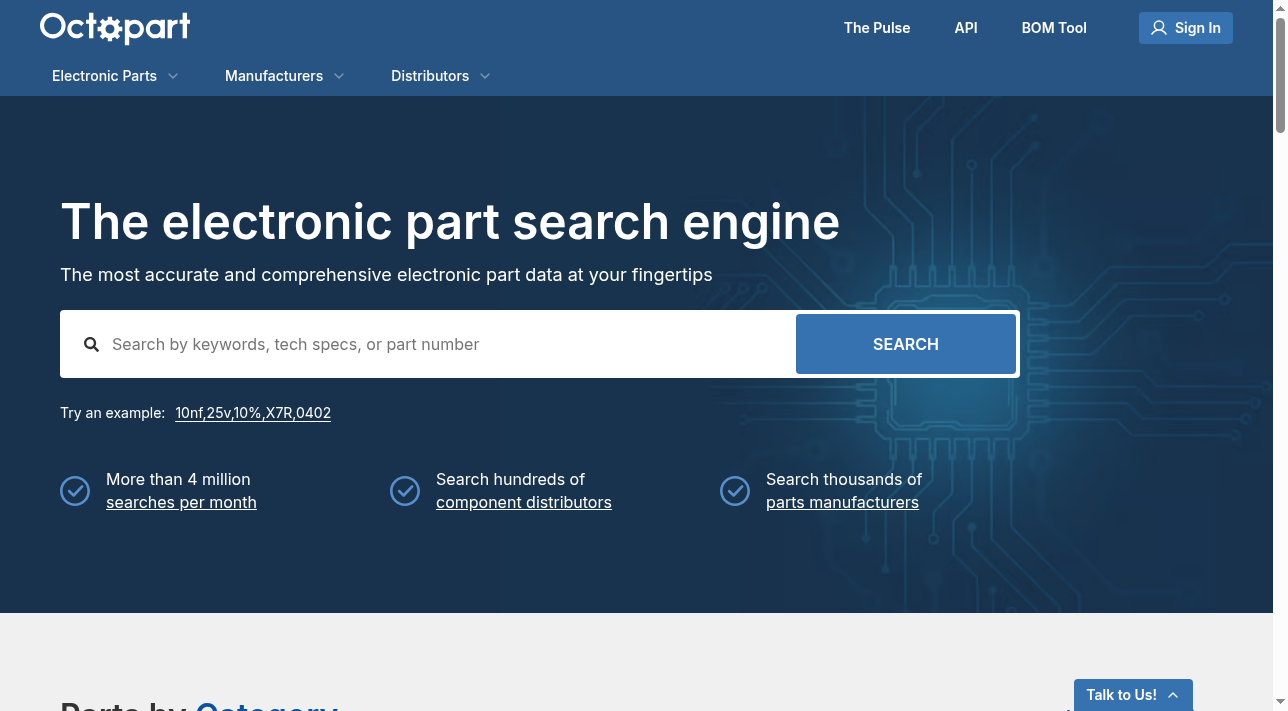The image size is (1288, 711).
Task: Open the Octopart logo home link
Action: (x=115, y=27)
